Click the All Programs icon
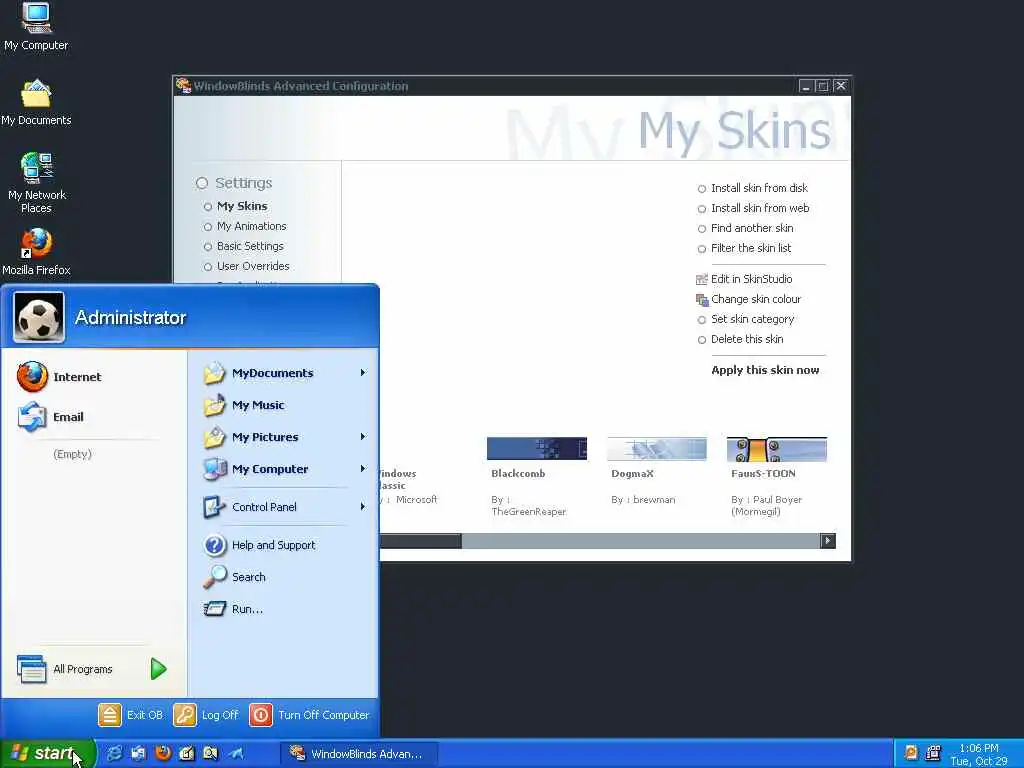 pos(31,669)
